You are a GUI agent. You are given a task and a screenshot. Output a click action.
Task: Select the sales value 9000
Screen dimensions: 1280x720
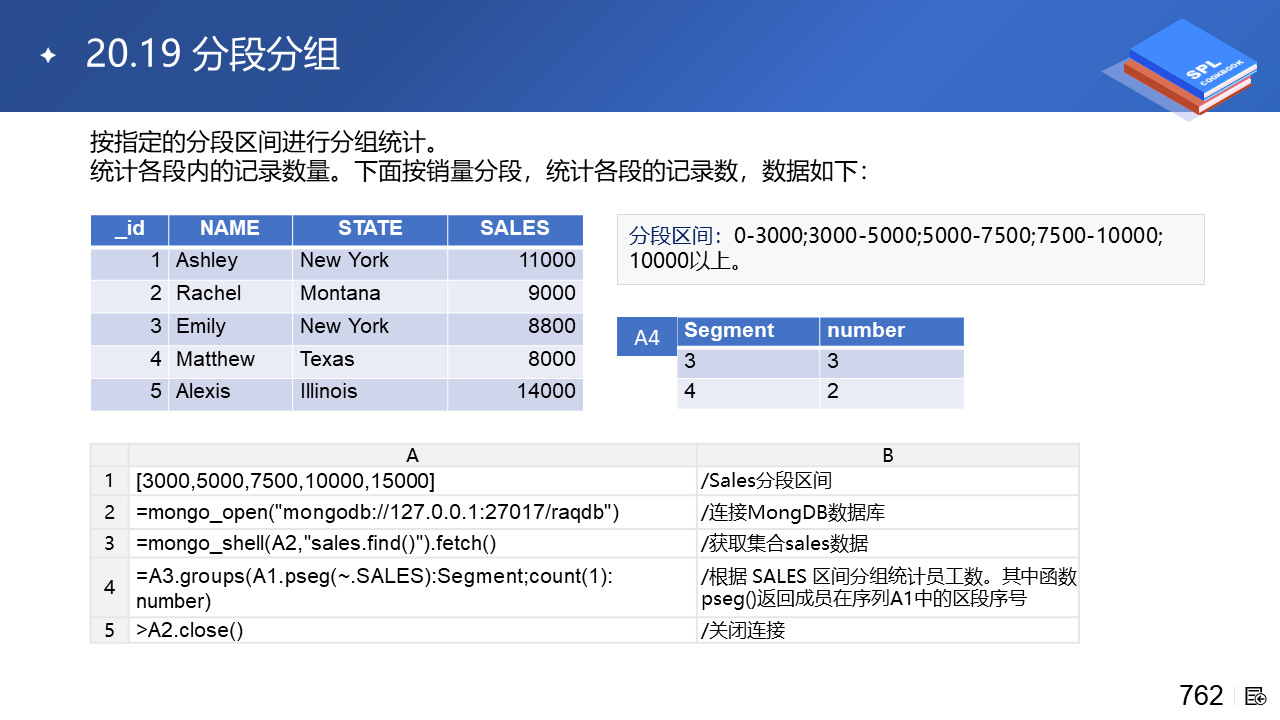pyautogui.click(x=515, y=295)
